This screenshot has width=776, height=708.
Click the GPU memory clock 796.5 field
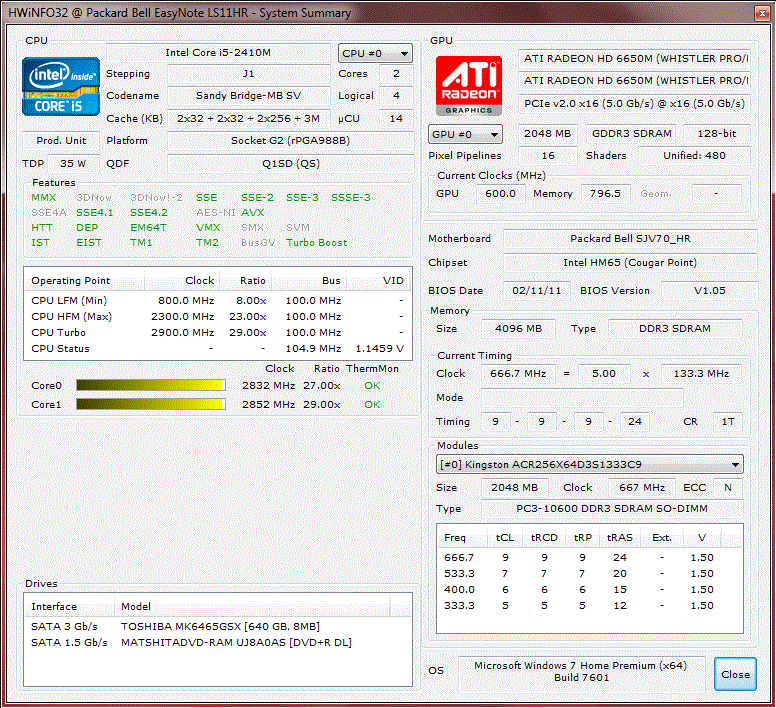click(605, 193)
